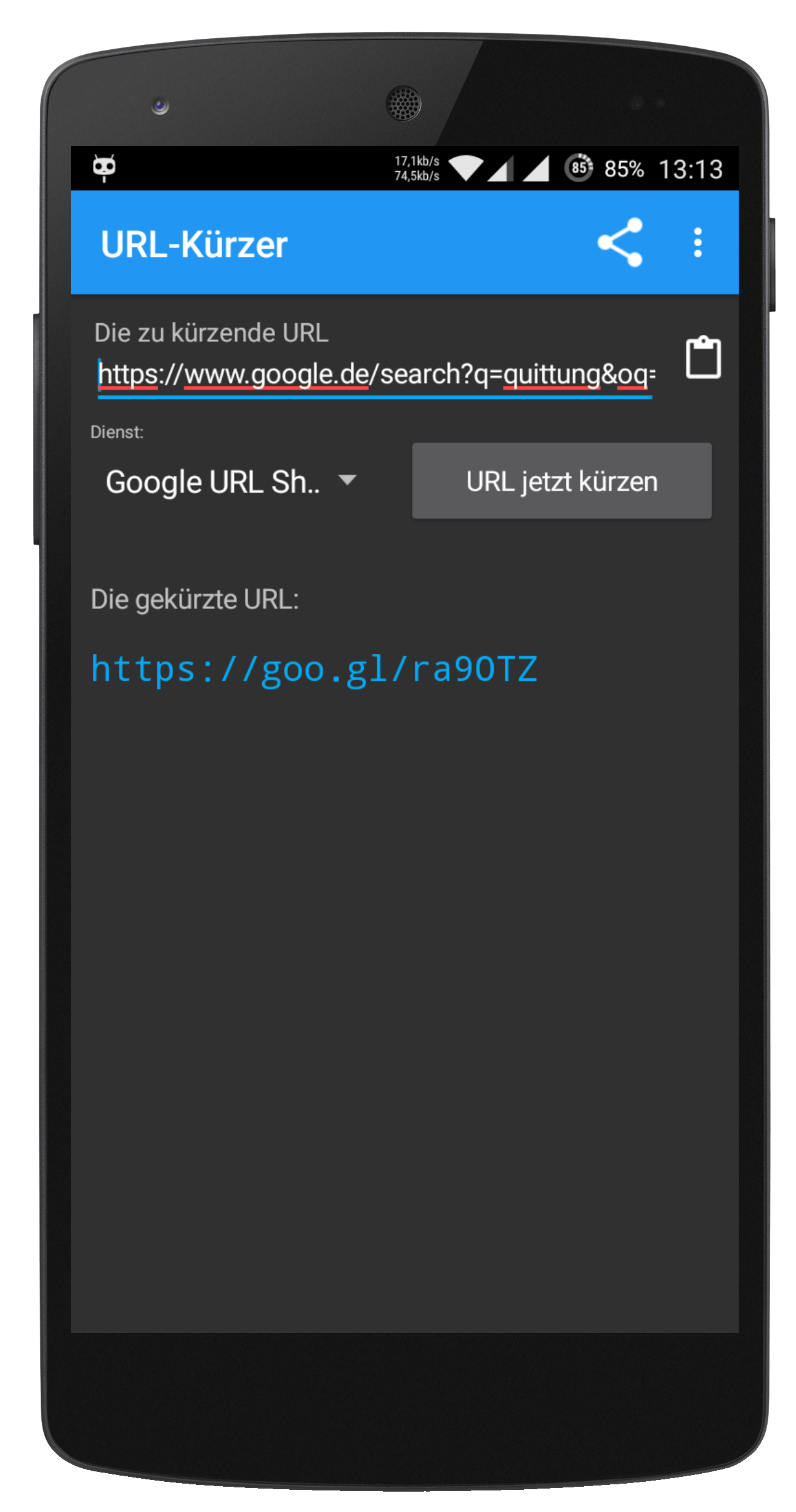Open the shortened goo.gl/ra9OTZ link
This screenshot has height=1512, width=796.
(x=315, y=669)
